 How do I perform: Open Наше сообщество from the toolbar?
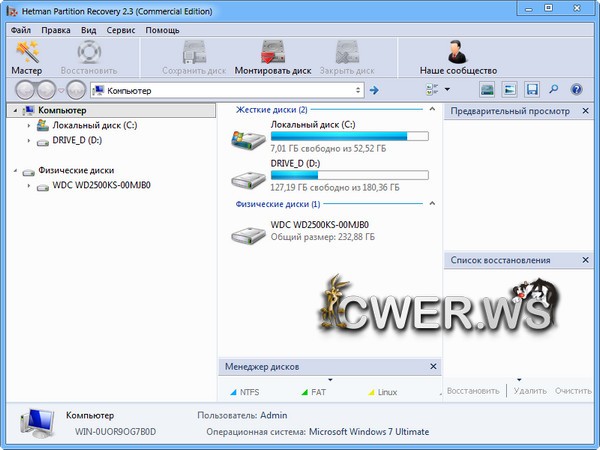click(x=458, y=57)
